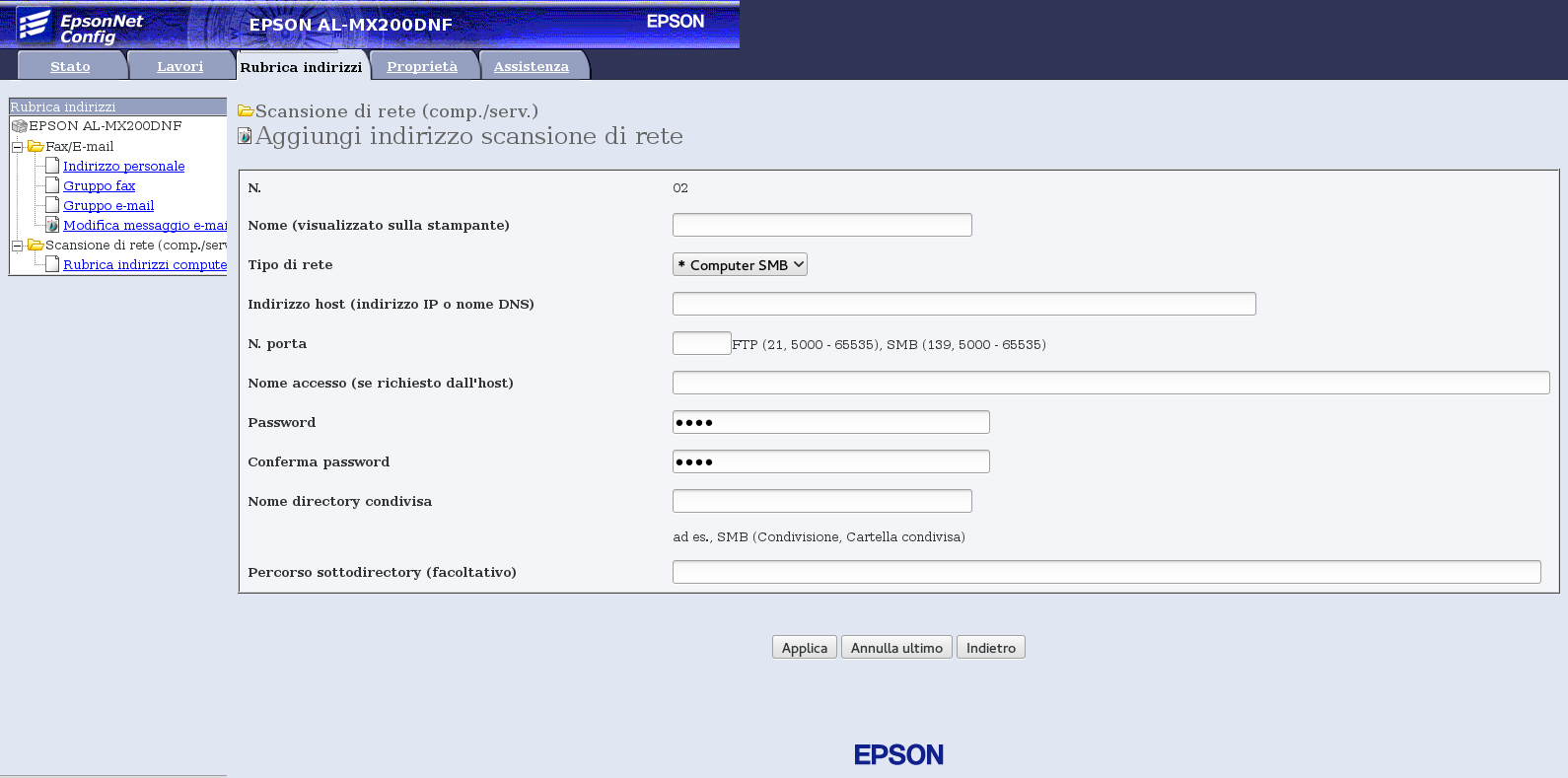Open the Assistenza tab
The width and height of the screenshot is (1568, 778).
[x=532, y=66]
